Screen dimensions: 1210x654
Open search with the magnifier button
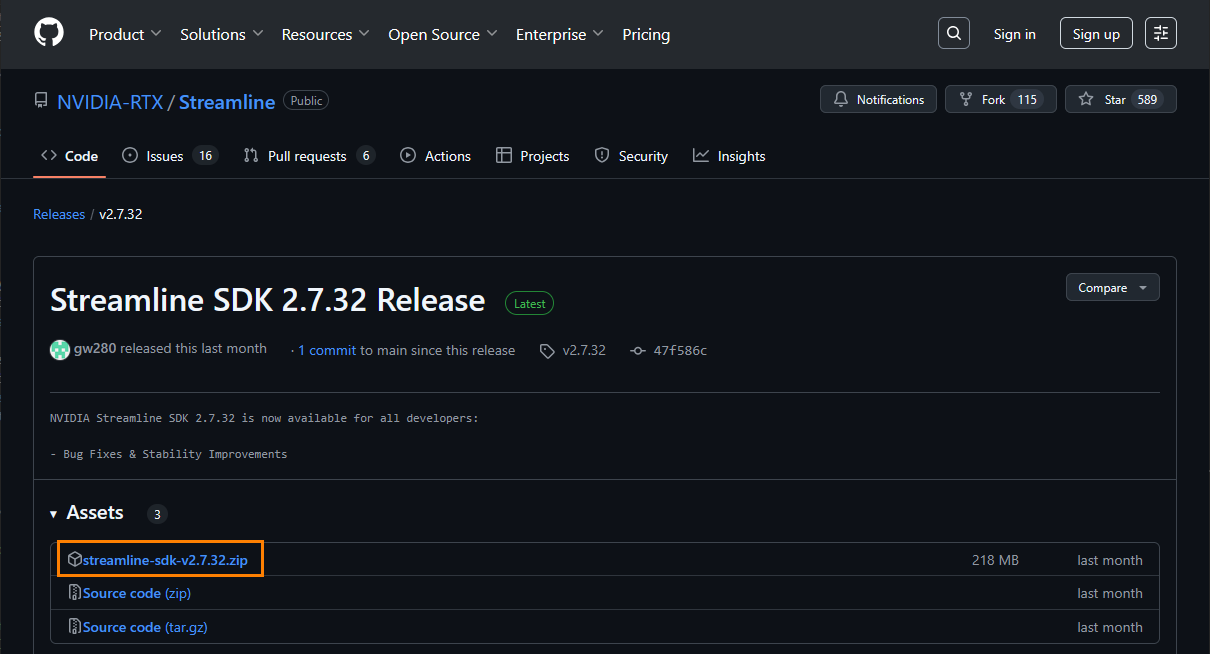(954, 34)
